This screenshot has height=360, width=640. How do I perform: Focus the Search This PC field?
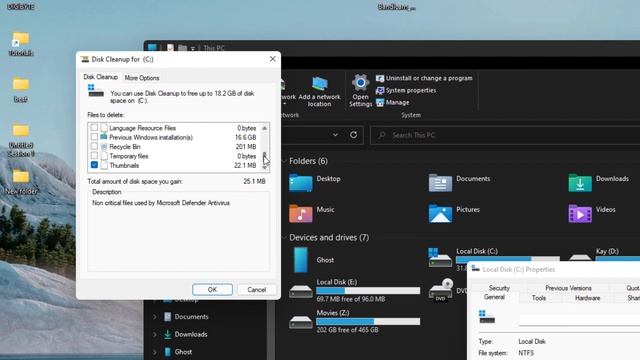[505, 135]
